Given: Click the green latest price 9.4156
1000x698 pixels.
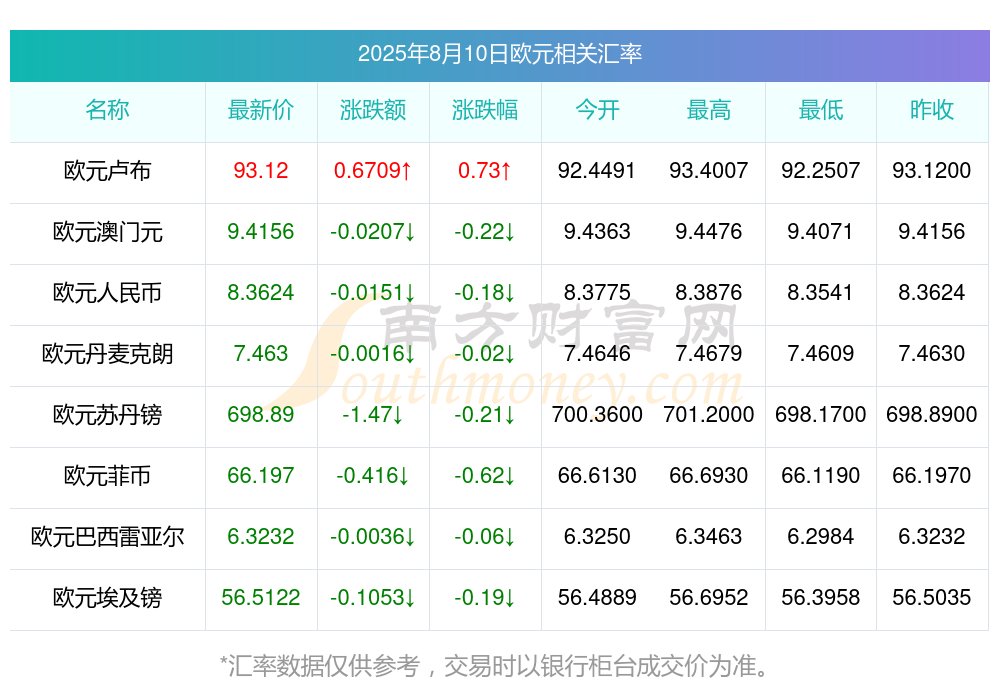Looking at the screenshot, I should [261, 231].
